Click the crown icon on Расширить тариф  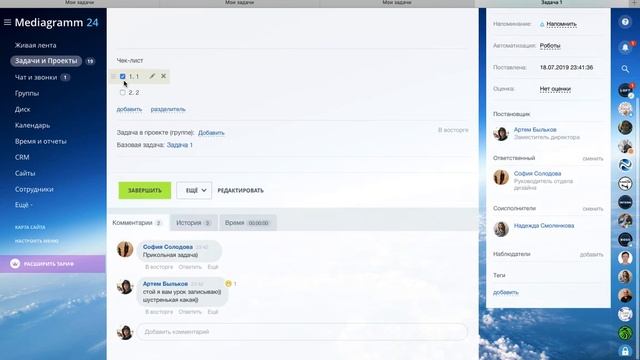tap(15, 264)
